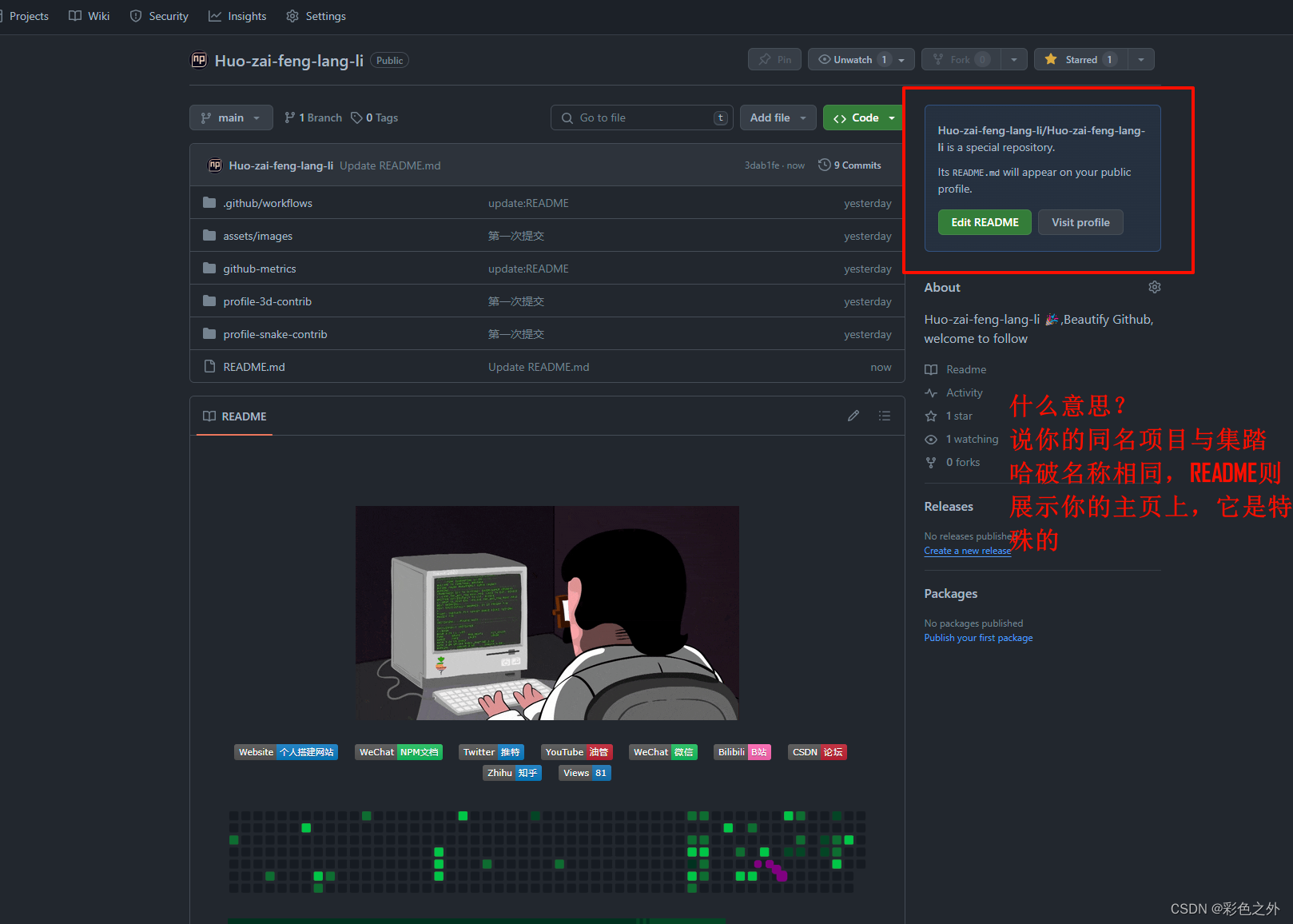Open the Security tab

pos(159,16)
